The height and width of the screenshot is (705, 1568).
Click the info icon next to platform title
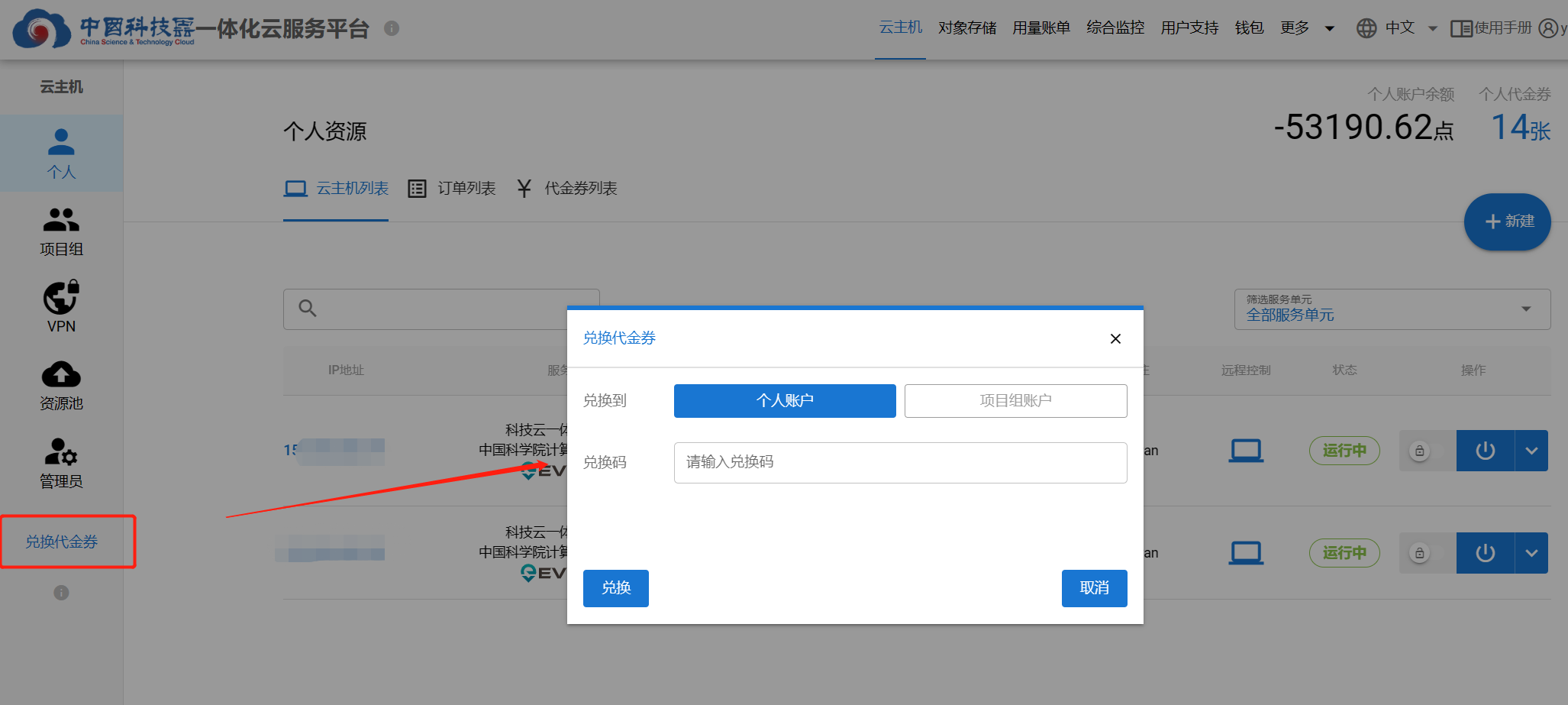point(392,28)
